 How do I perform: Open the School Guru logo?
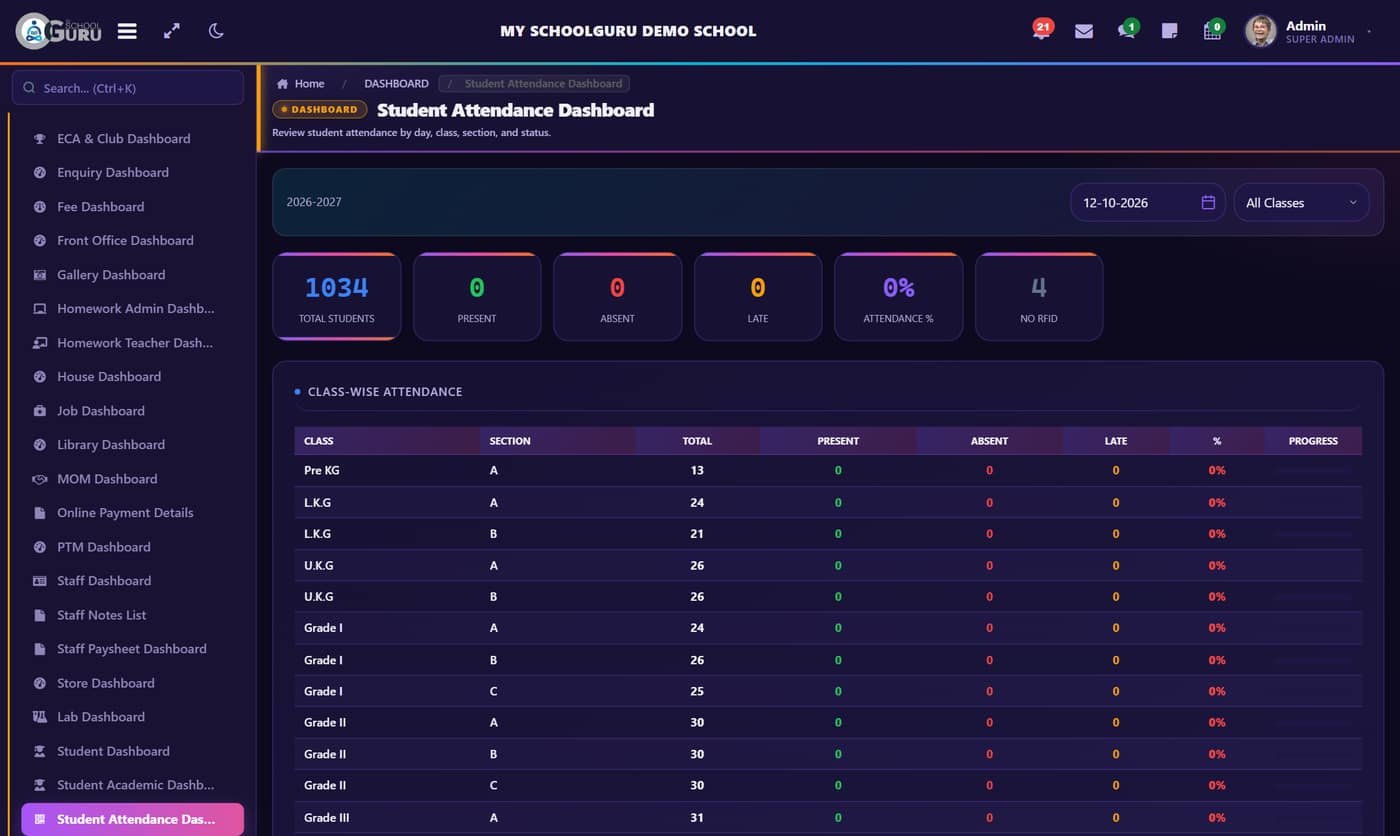pos(59,31)
